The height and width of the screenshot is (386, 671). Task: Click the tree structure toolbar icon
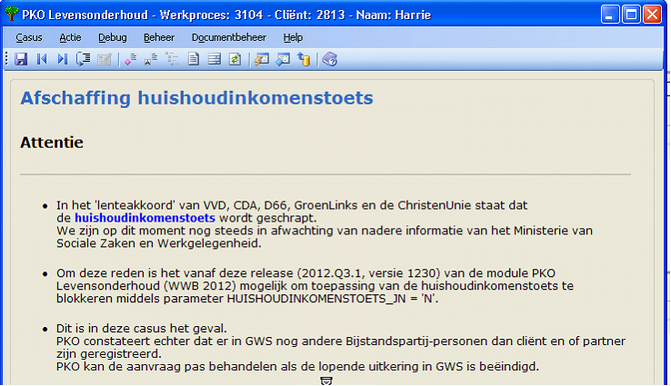click(172, 59)
